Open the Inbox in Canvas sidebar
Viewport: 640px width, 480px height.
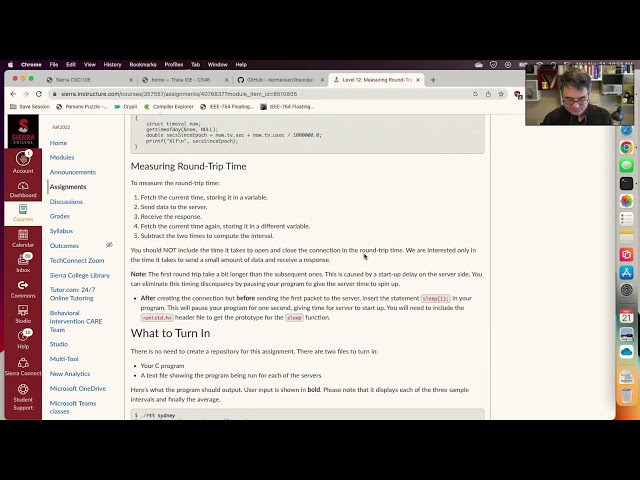click(x=23, y=263)
